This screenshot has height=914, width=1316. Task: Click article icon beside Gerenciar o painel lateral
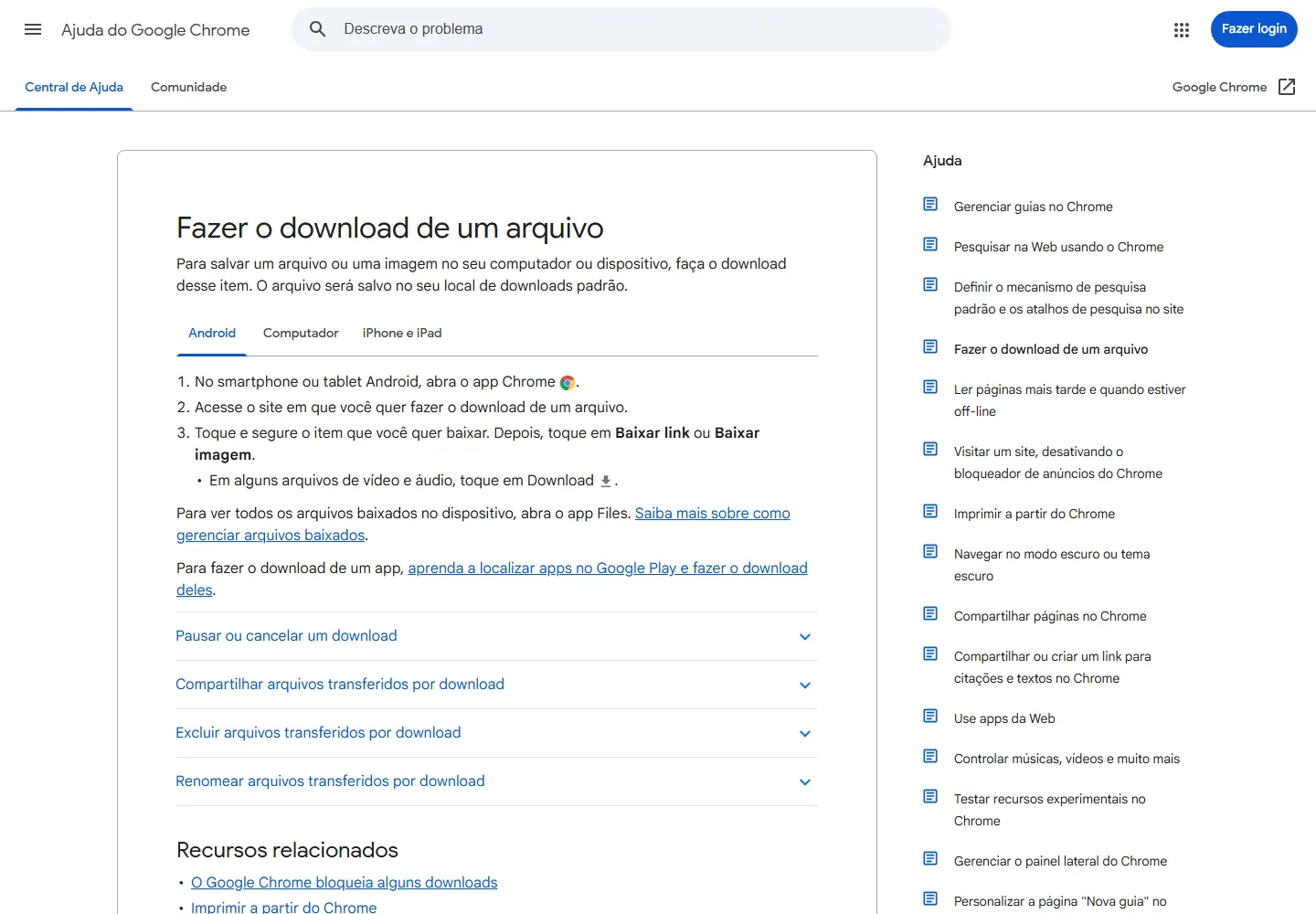[x=930, y=858]
